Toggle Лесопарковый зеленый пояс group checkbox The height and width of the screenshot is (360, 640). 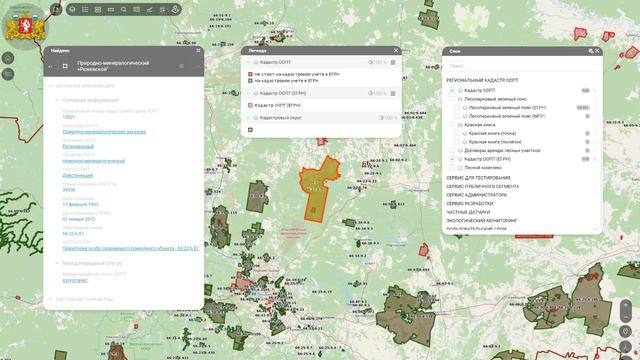[452, 99]
